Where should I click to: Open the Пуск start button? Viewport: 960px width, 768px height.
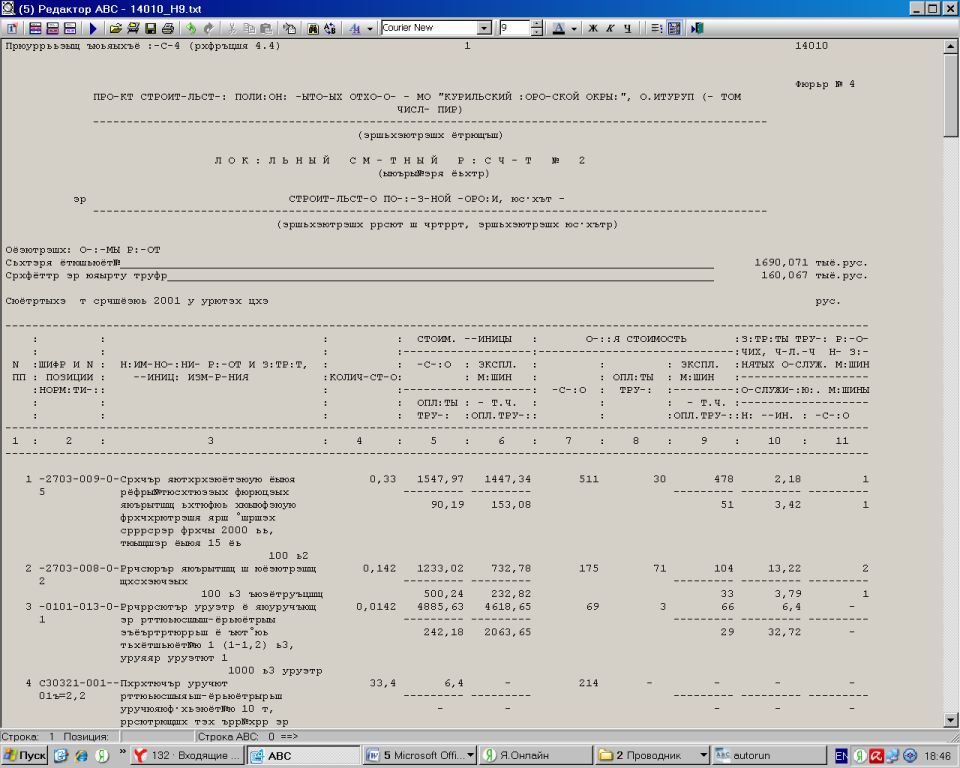24,755
